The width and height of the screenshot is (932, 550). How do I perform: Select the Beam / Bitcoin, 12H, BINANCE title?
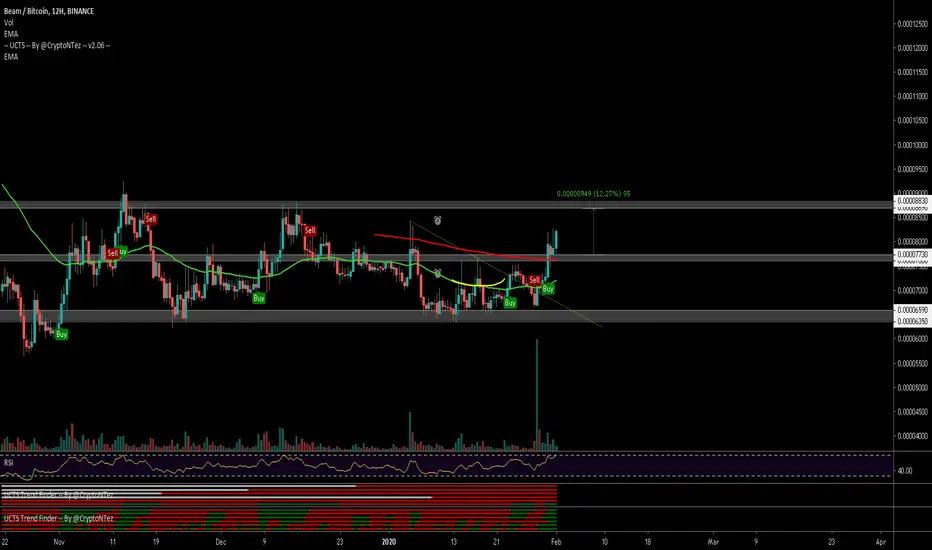[x=49, y=11]
